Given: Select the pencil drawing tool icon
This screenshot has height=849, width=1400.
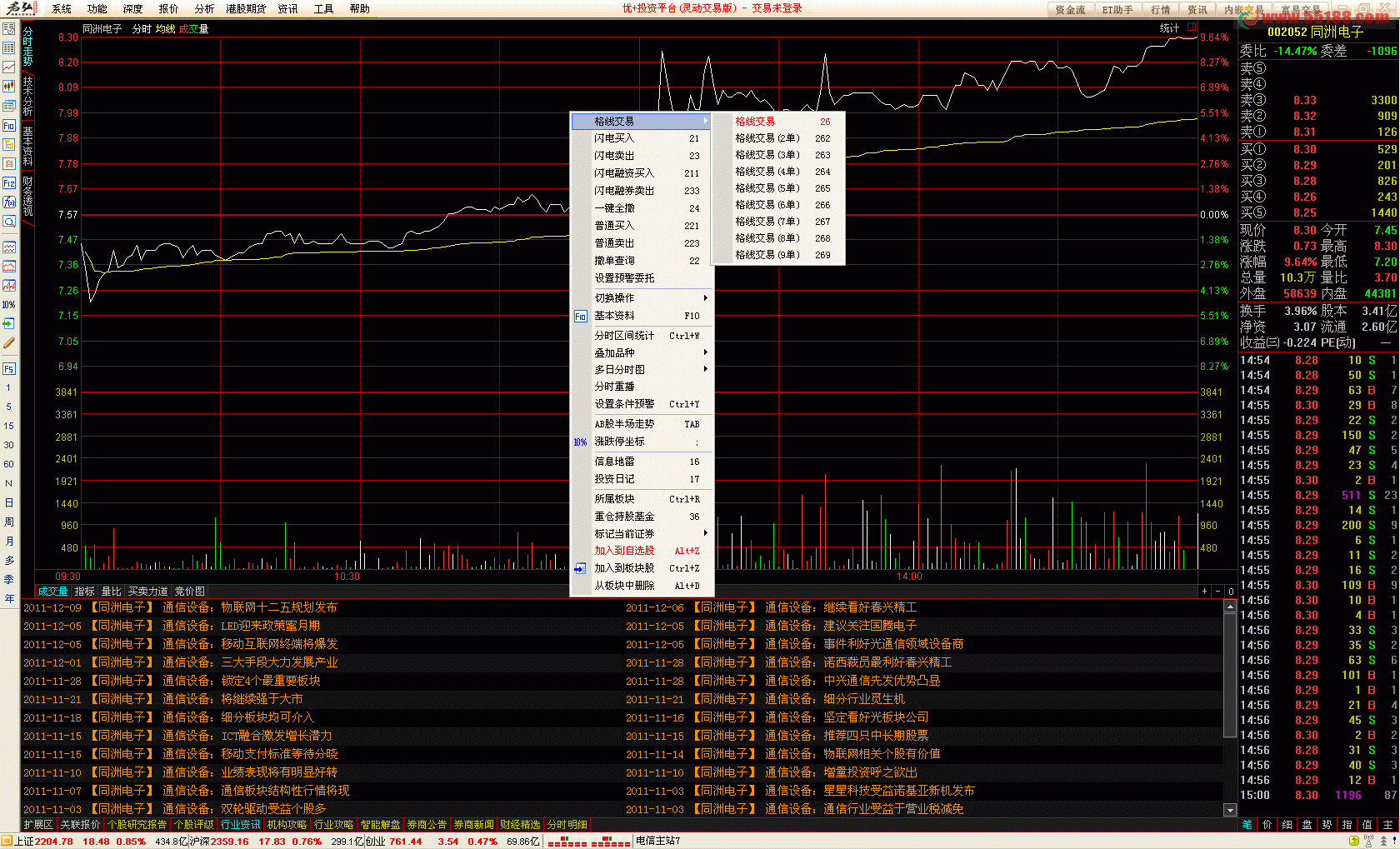Looking at the screenshot, I should (x=9, y=342).
